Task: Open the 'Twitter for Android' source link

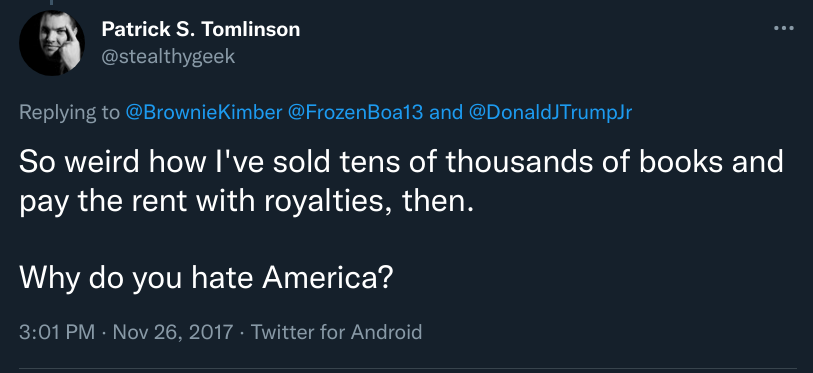Action: click(x=337, y=331)
